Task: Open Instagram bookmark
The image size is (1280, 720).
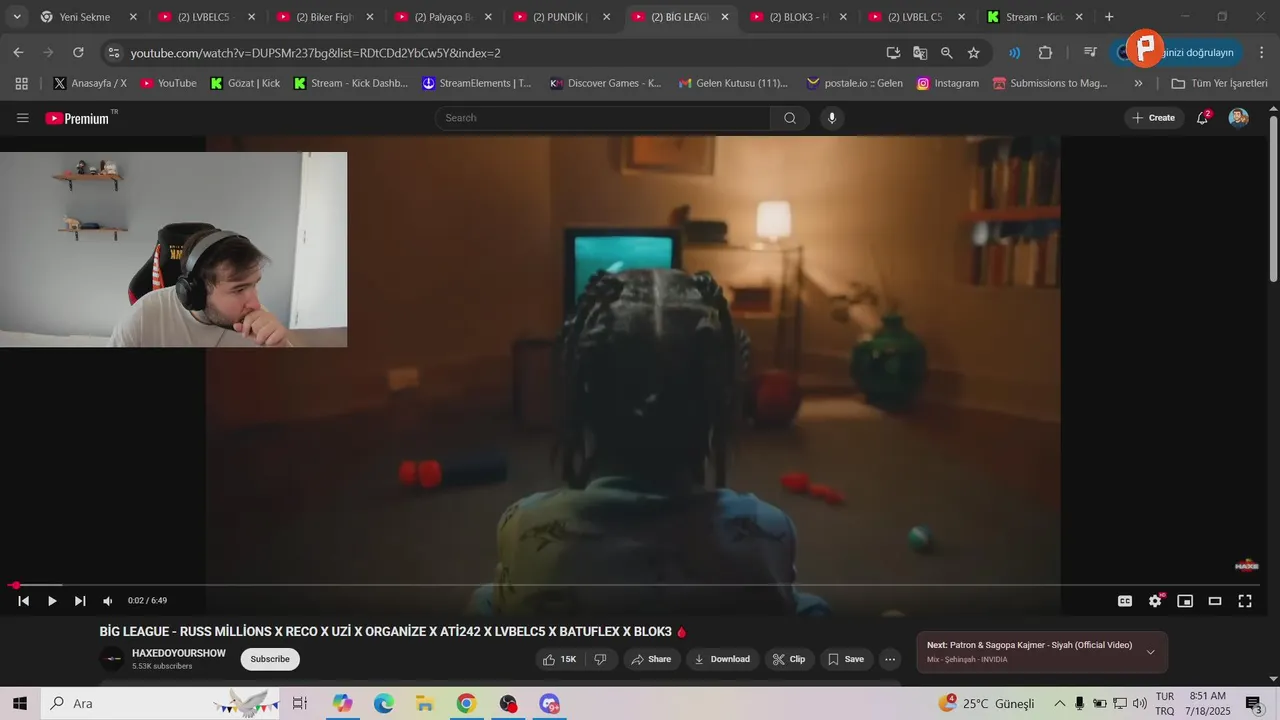Action: (948, 83)
